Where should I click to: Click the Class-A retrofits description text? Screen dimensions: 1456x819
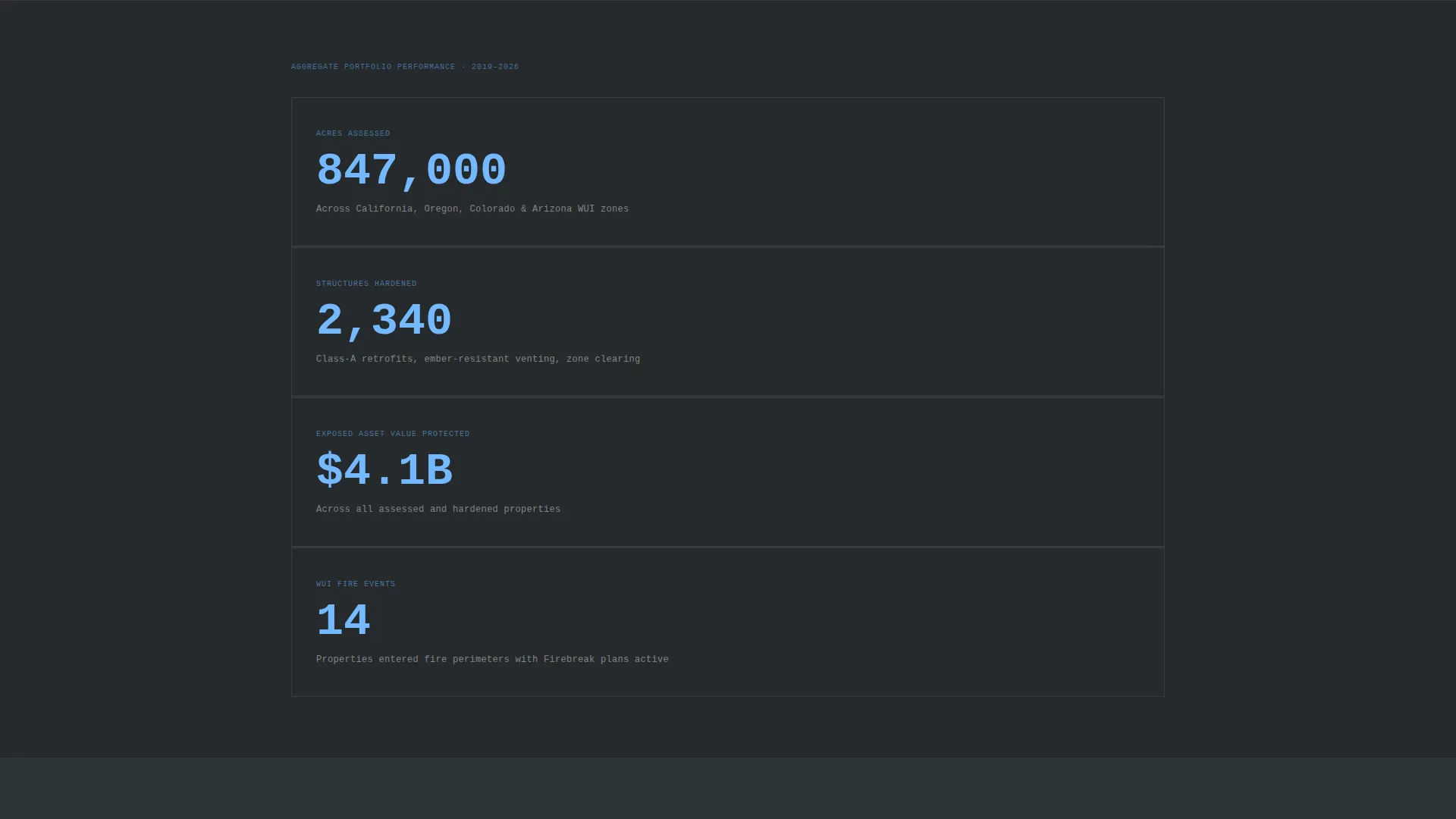[478, 359]
